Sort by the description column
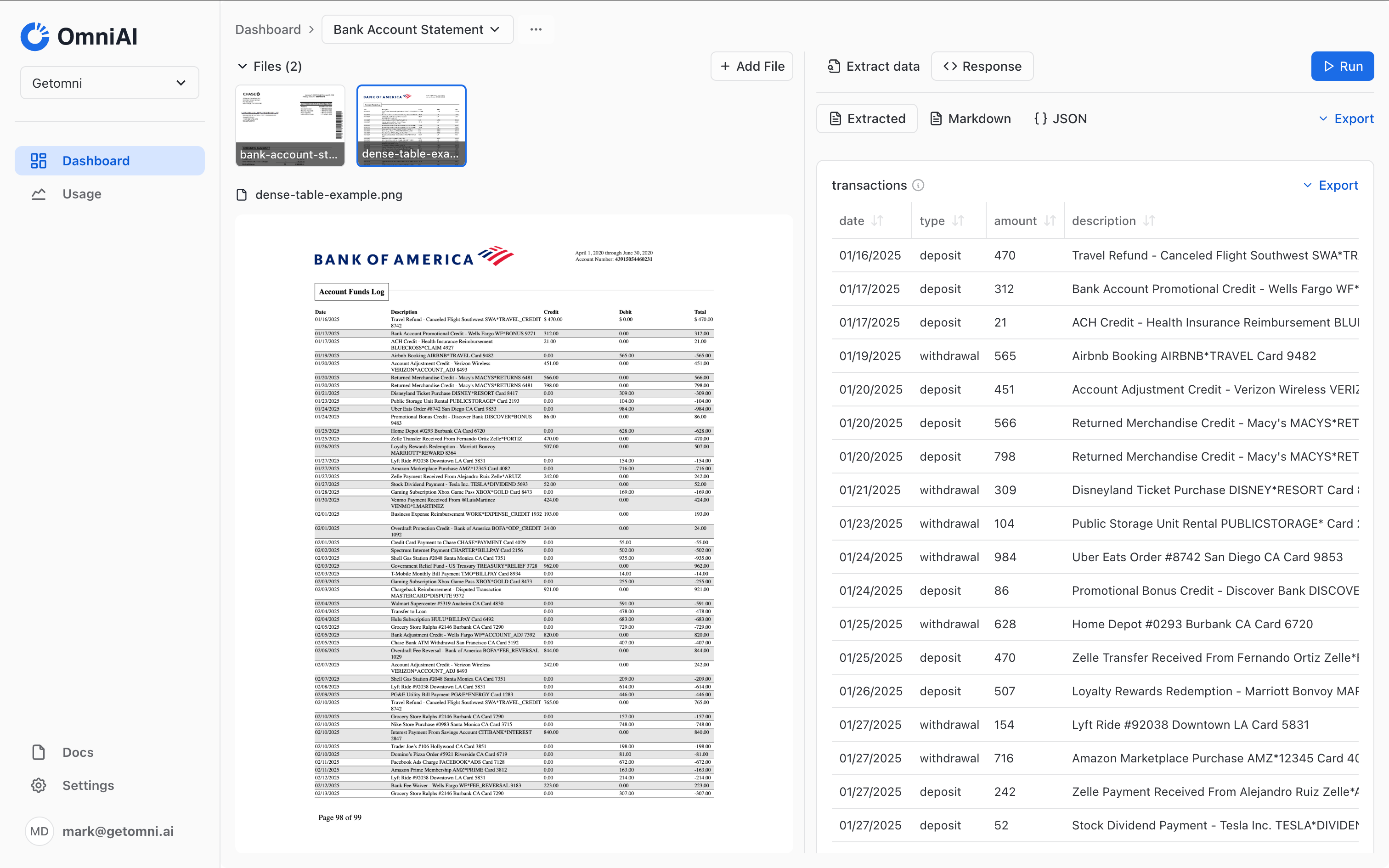Viewport: 1389px width, 868px height. coord(1148,221)
